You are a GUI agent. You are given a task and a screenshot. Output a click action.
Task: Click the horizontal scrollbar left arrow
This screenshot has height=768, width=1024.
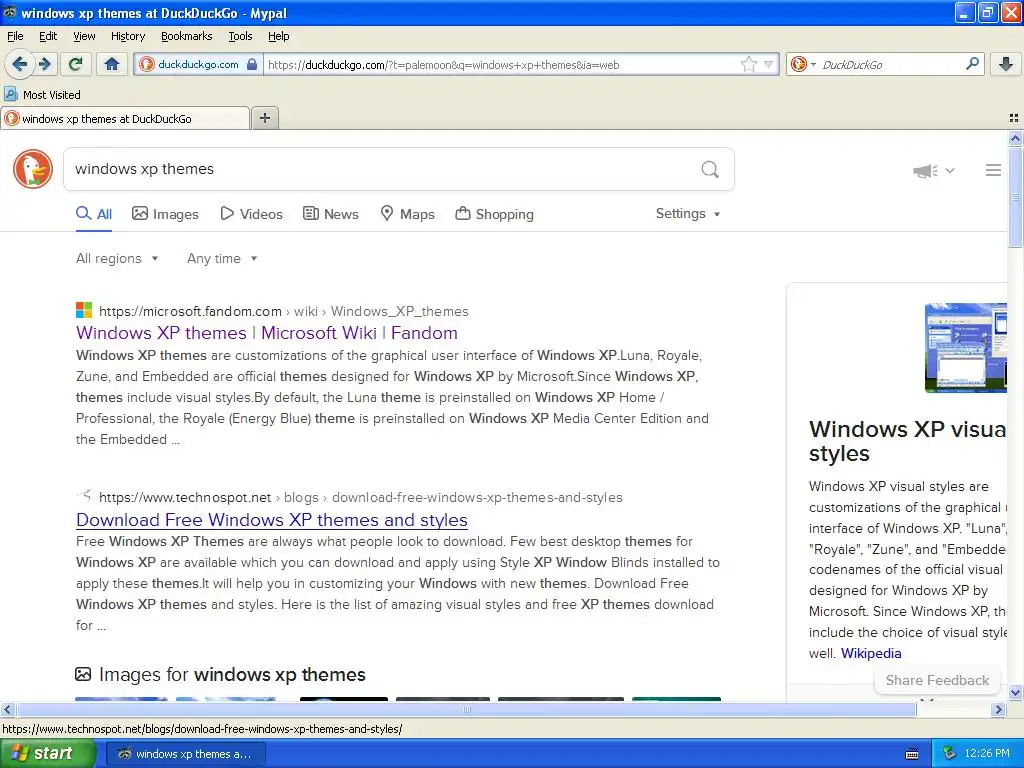click(x=7, y=709)
